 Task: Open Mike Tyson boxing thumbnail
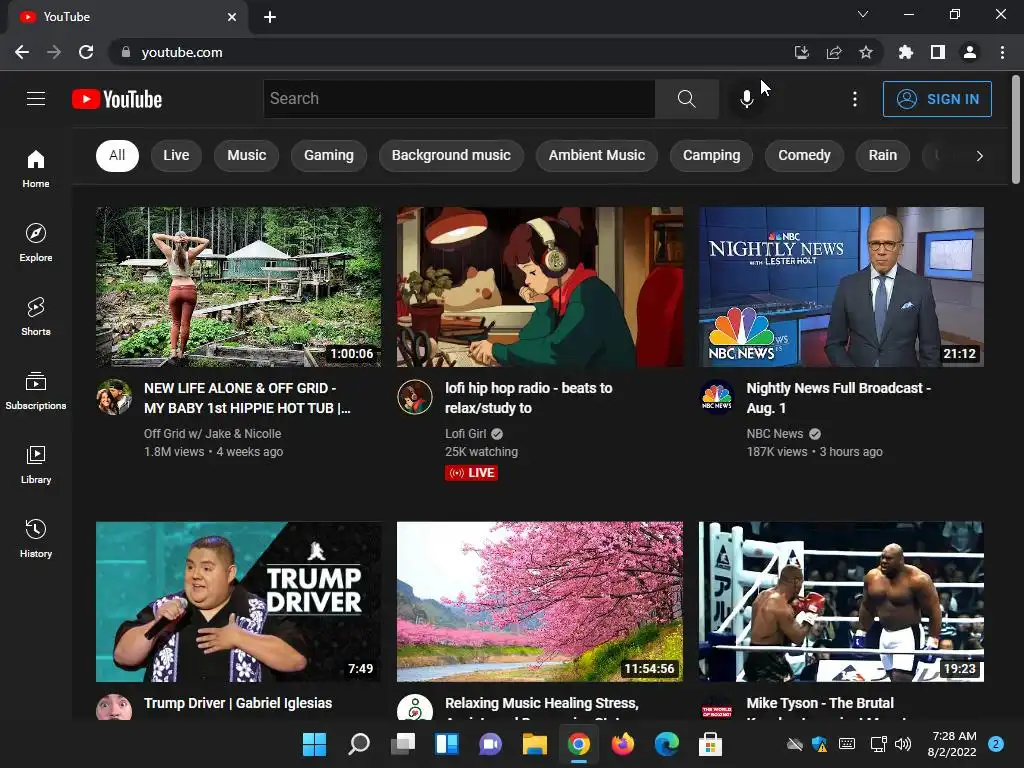841,601
